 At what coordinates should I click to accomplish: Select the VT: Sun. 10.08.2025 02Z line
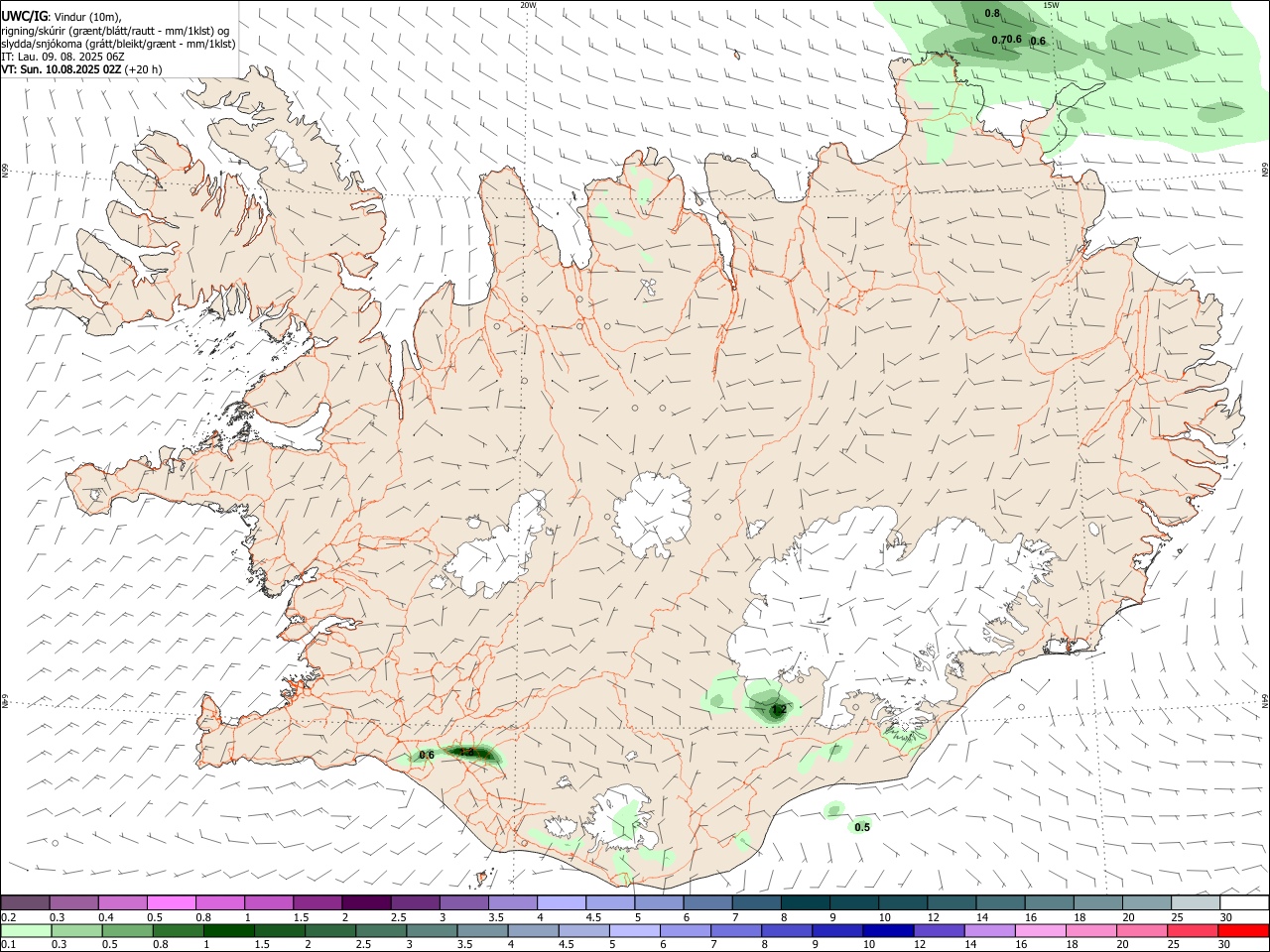pyautogui.click(x=61, y=69)
